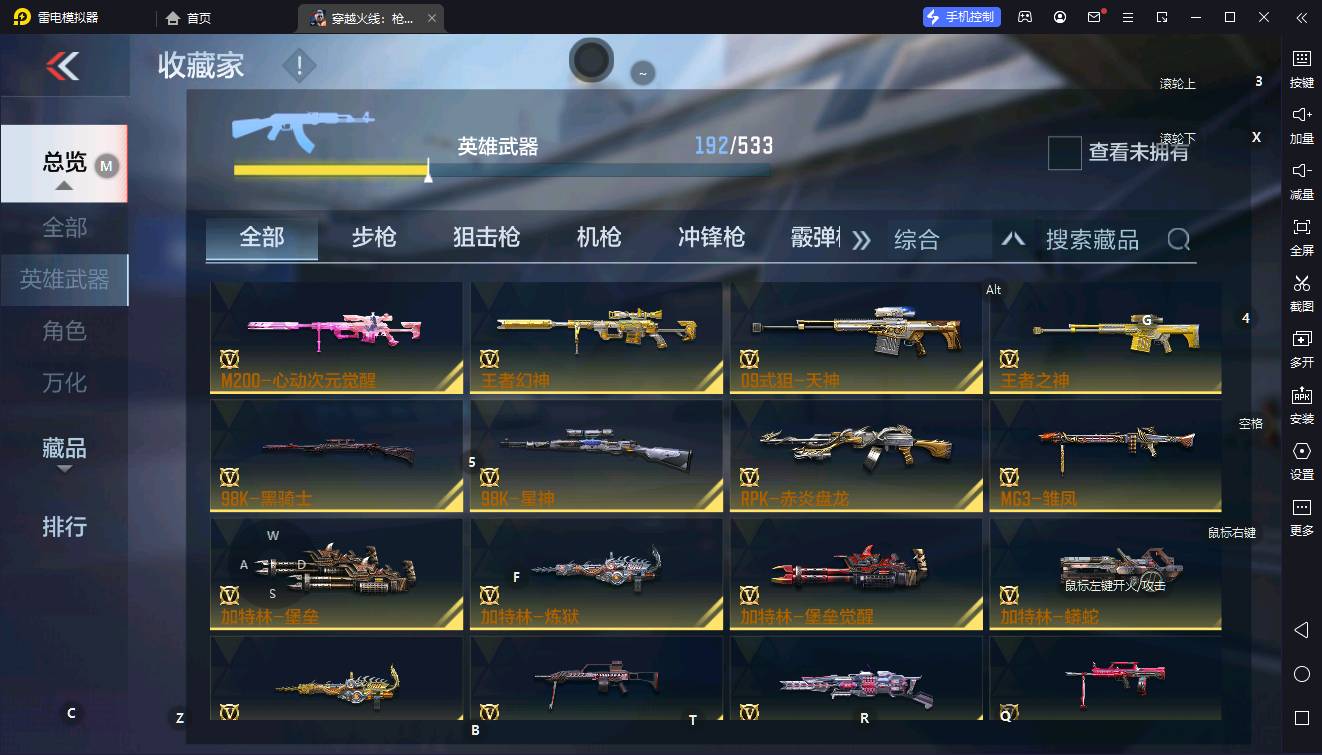Open emulator 设置 hexagon icon
The height and width of the screenshot is (755, 1322).
click(x=1302, y=460)
